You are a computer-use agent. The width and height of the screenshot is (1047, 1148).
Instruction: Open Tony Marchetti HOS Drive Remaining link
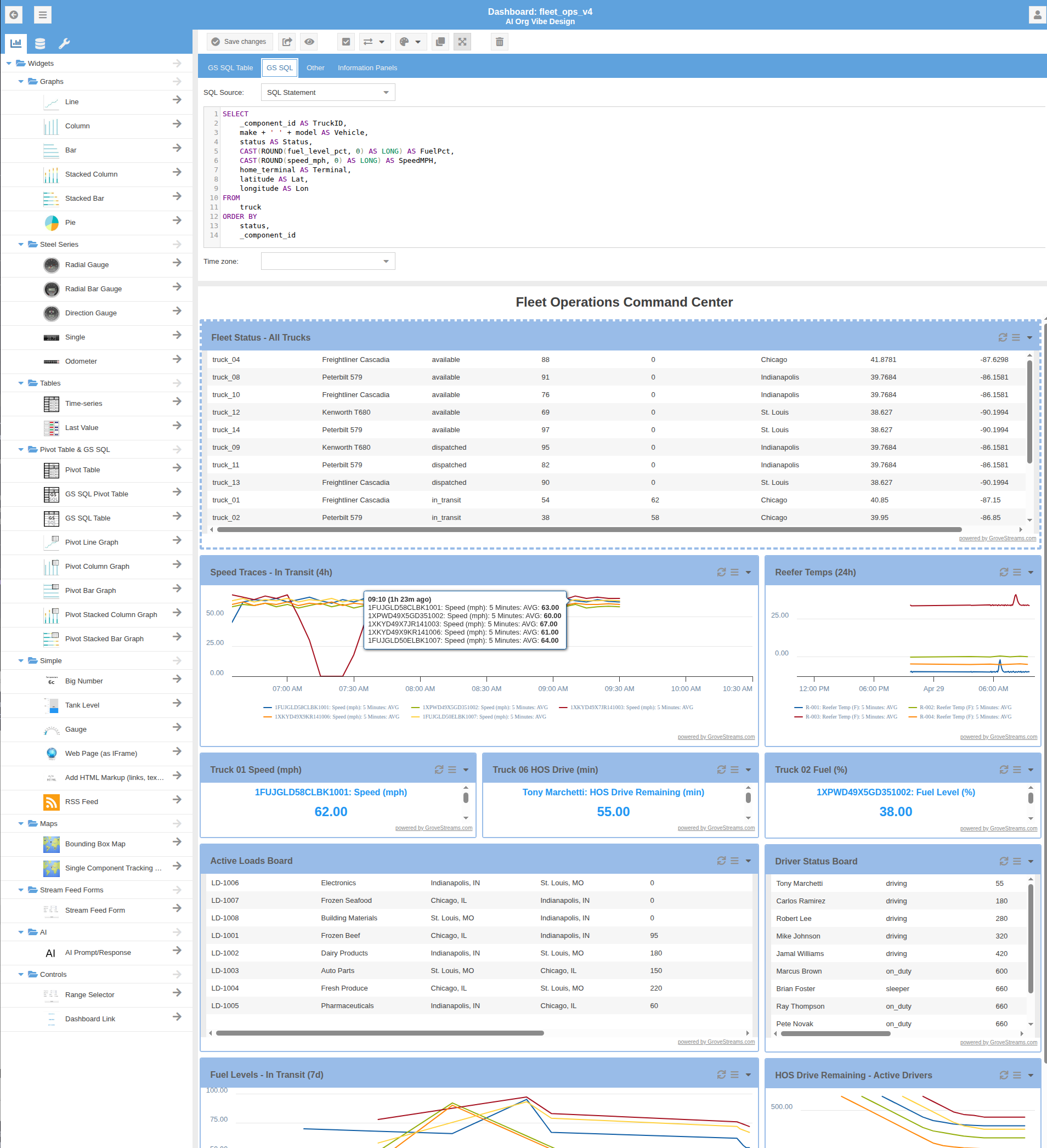[x=613, y=793]
